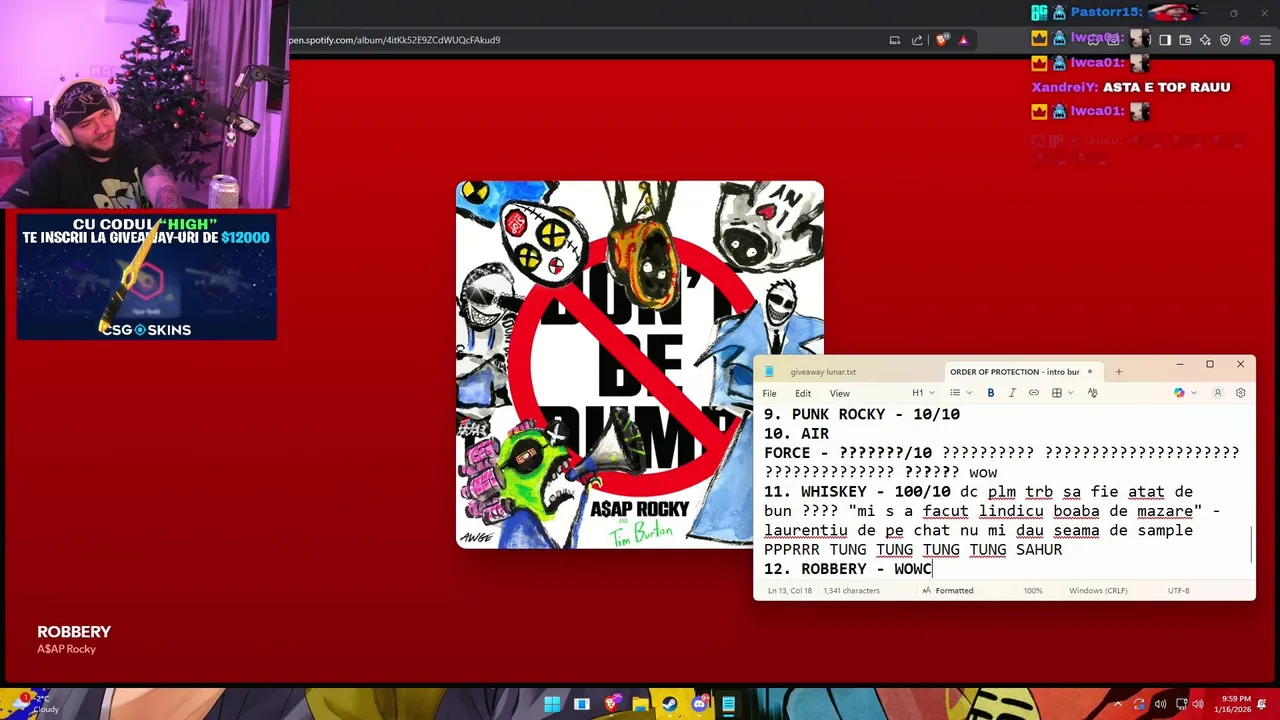Open Brave Wallet icon in the toolbar
Image resolution: width=1280 pixels, height=720 pixels.
tap(1185, 40)
